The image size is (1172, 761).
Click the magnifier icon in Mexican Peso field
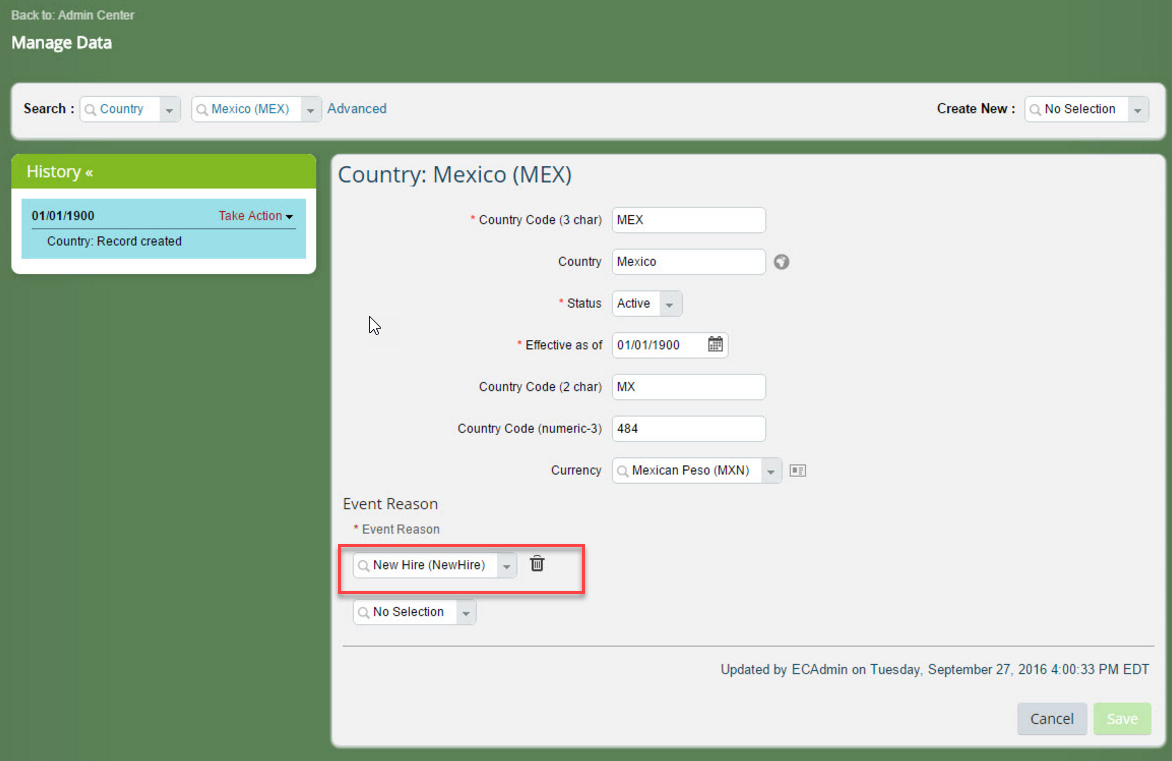623,471
